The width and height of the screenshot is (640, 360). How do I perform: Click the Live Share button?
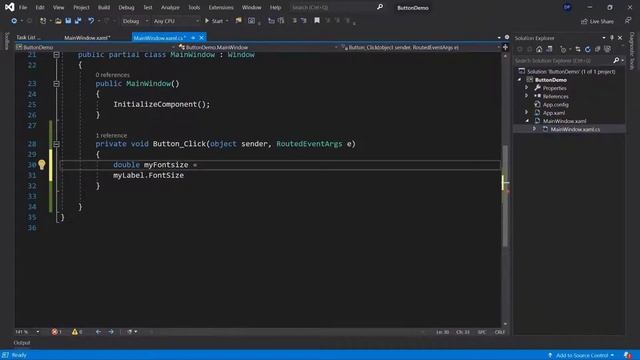pyautogui.click(x=598, y=21)
